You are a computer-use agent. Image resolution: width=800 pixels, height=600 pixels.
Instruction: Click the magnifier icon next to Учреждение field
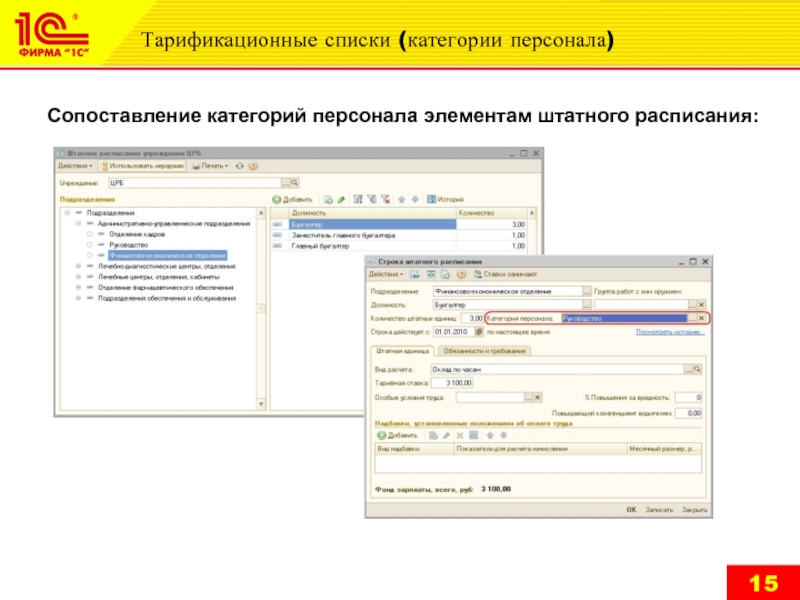click(x=293, y=184)
